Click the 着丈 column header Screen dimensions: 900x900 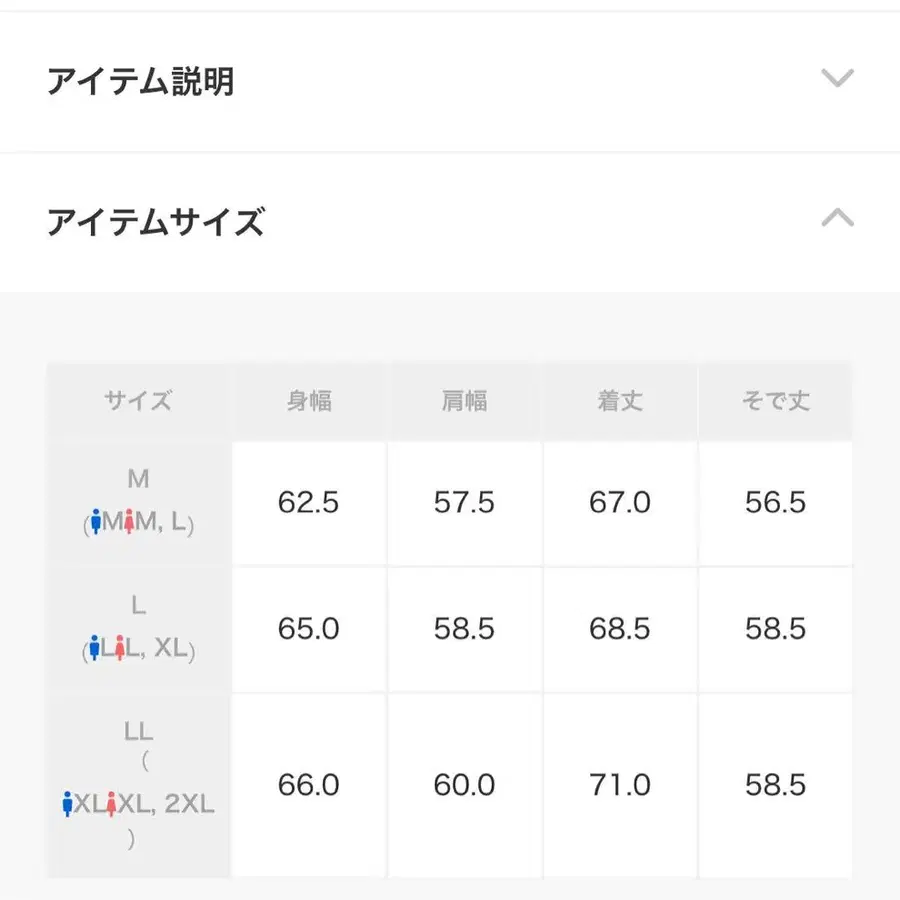[619, 401]
